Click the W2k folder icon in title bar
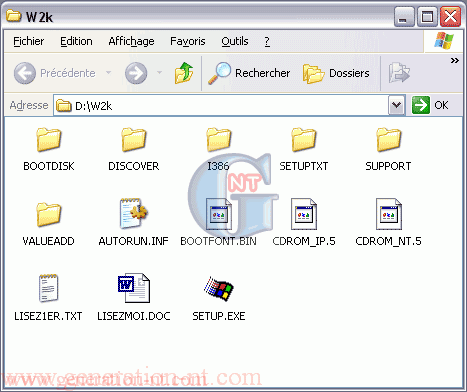This screenshot has width=467, height=392. click(x=14, y=15)
